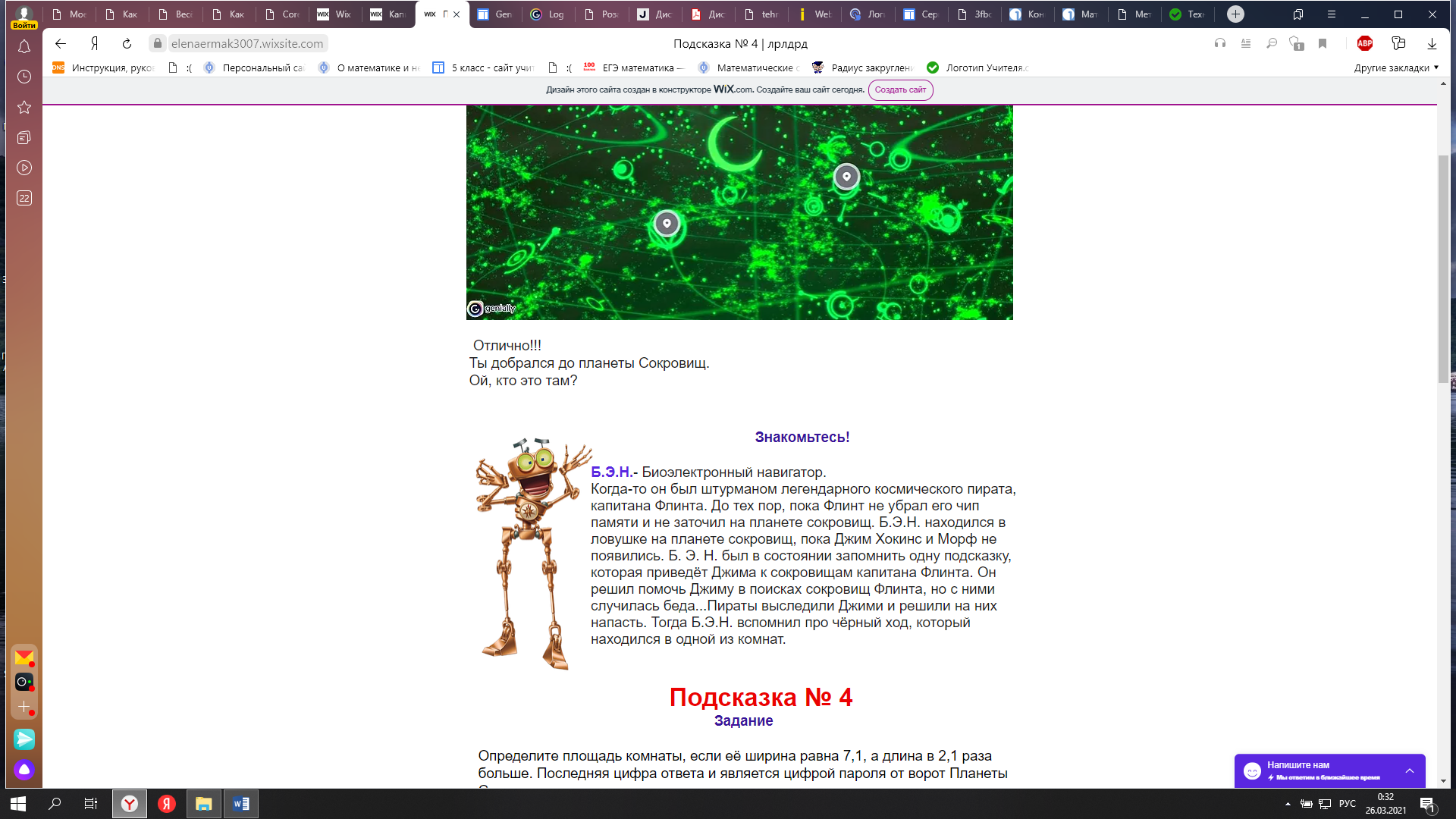Open the downloads arrow icon
Image resolution: width=1456 pixels, height=819 pixels.
coord(1432,44)
